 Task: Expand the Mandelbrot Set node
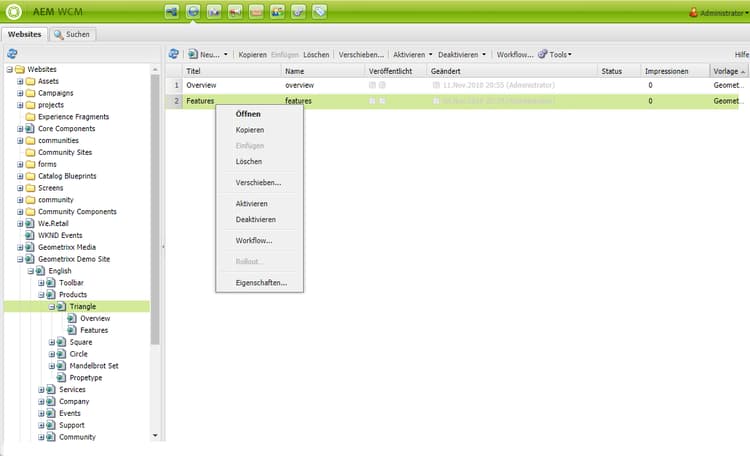[x=52, y=366]
